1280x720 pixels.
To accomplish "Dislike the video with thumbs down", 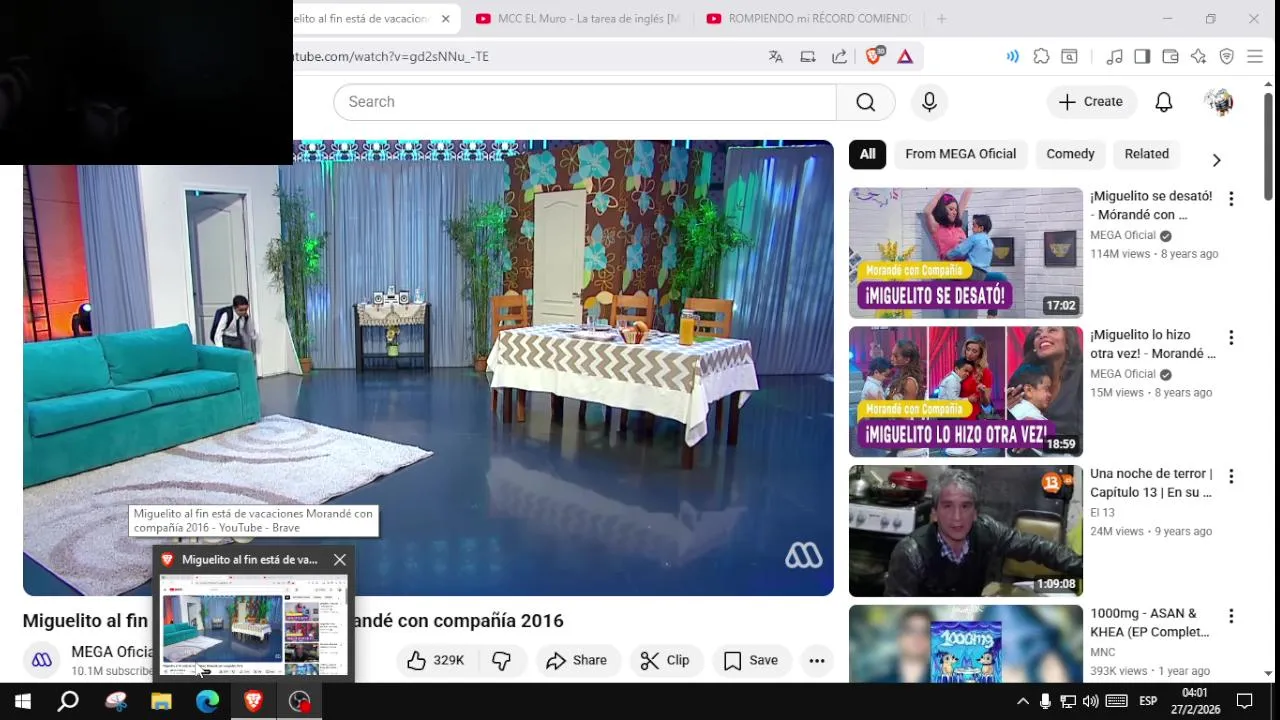I will click(x=502, y=660).
